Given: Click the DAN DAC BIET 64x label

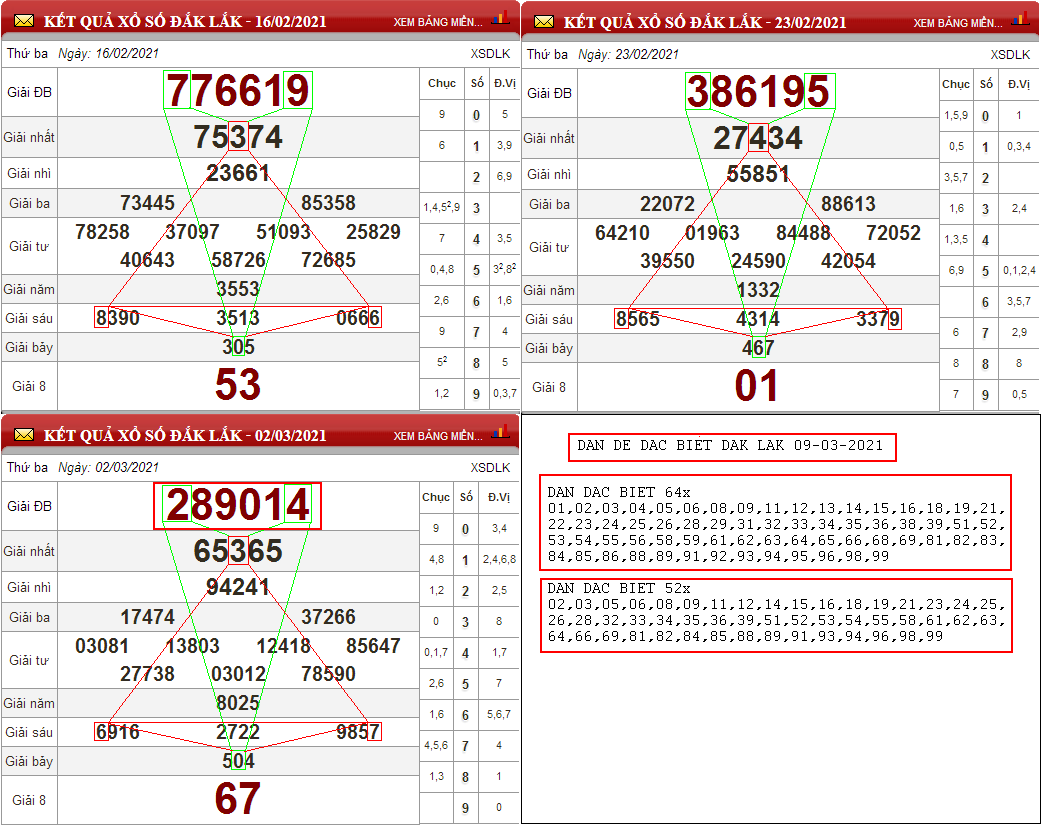Looking at the screenshot, I should 619,493.
